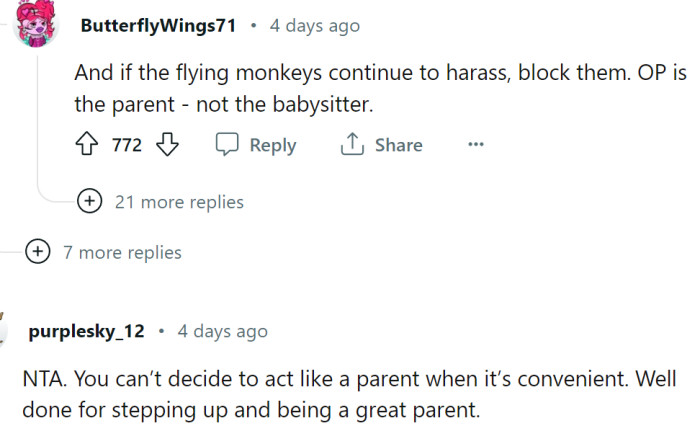
Task: Click purplesky_12's avatar
Action: [6, 333]
